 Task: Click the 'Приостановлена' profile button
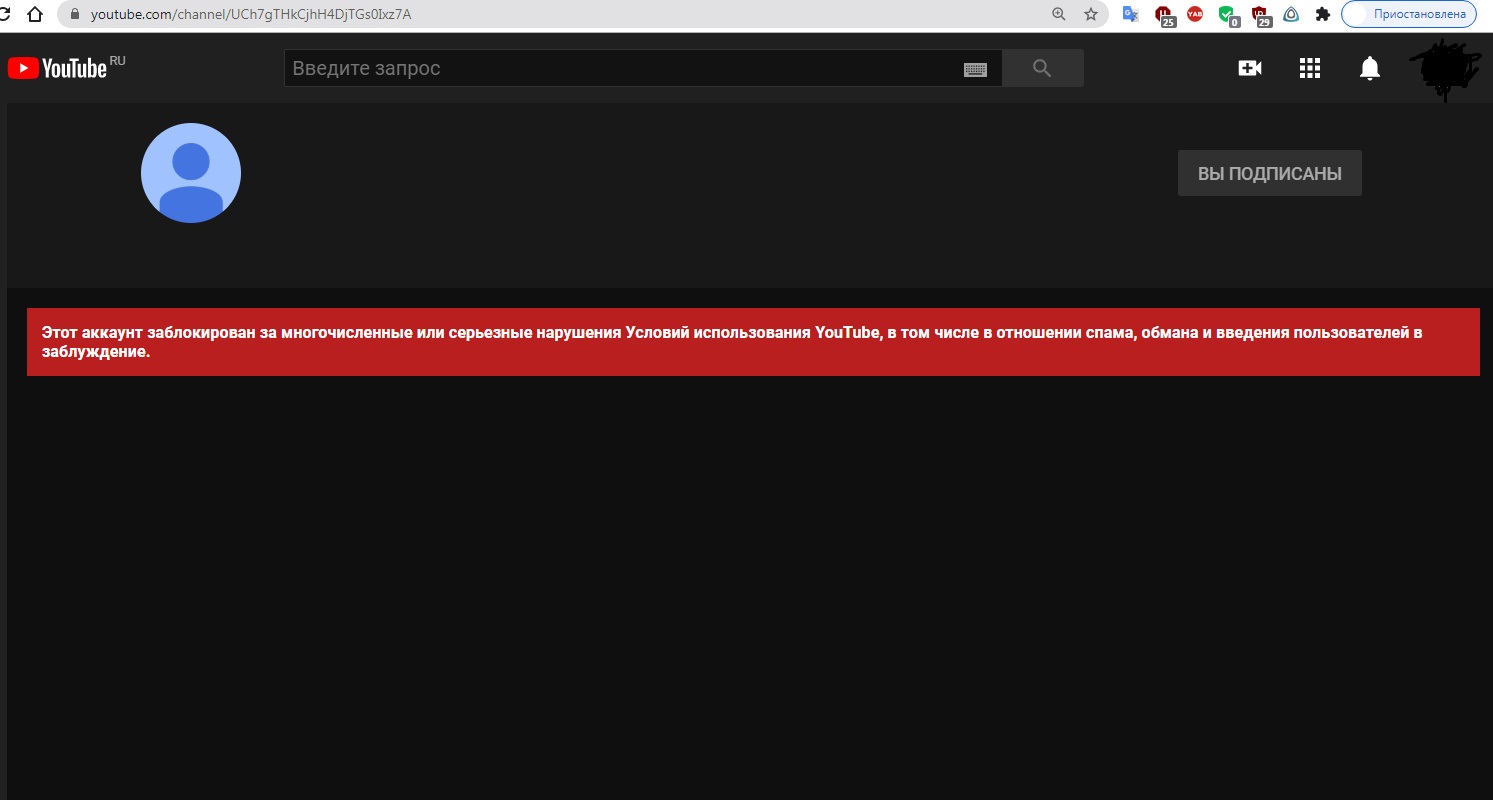(x=1408, y=14)
